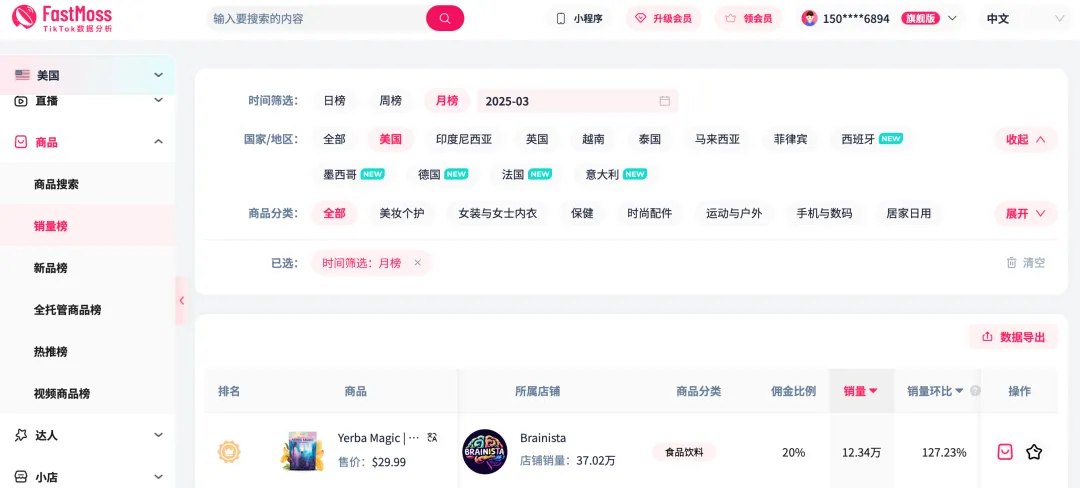
Task: Expand product categories with 展开
Action: (1026, 213)
